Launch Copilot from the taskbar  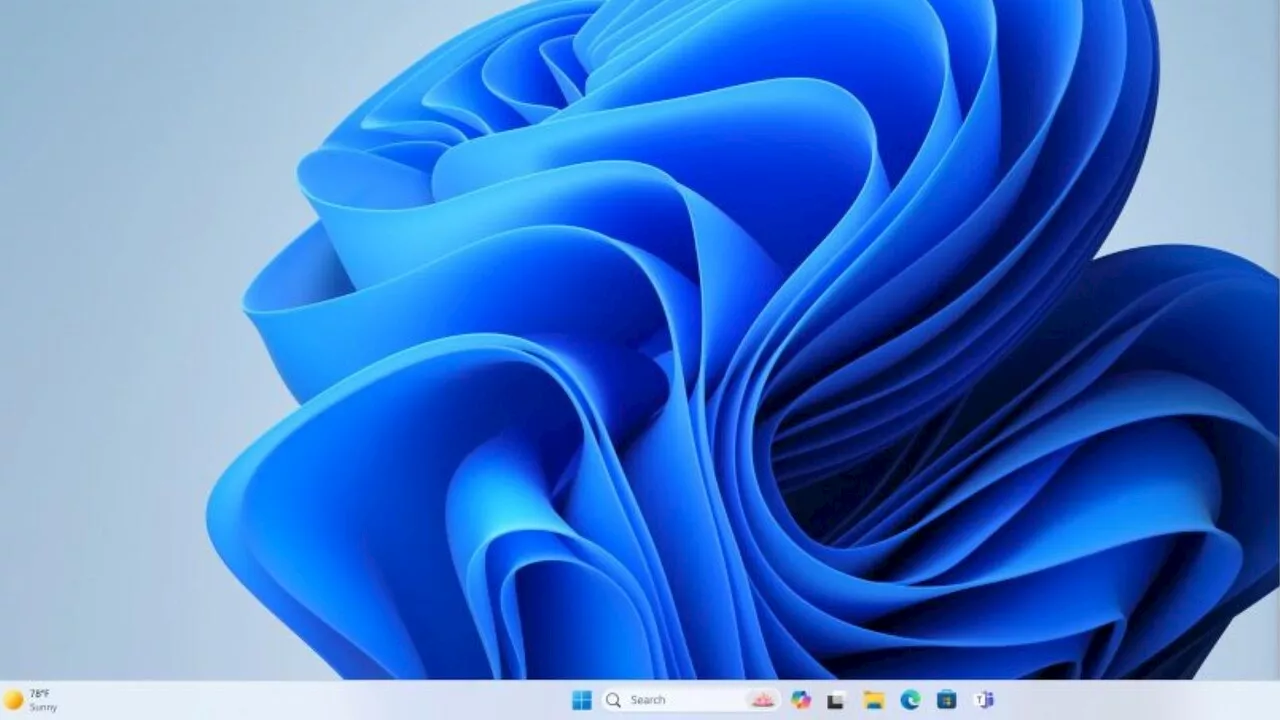click(x=801, y=700)
